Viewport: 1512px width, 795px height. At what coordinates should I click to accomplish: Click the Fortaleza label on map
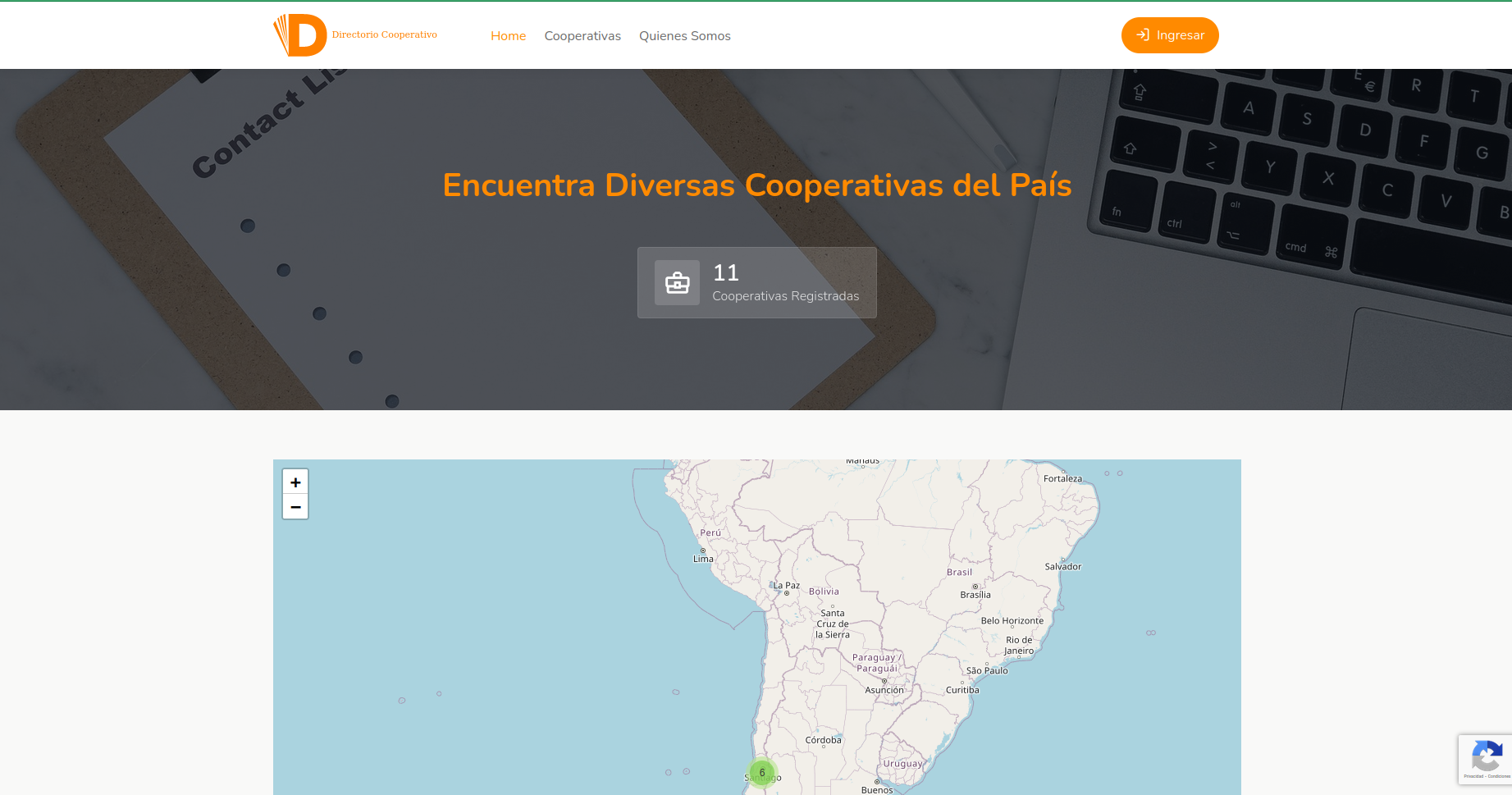click(1063, 478)
